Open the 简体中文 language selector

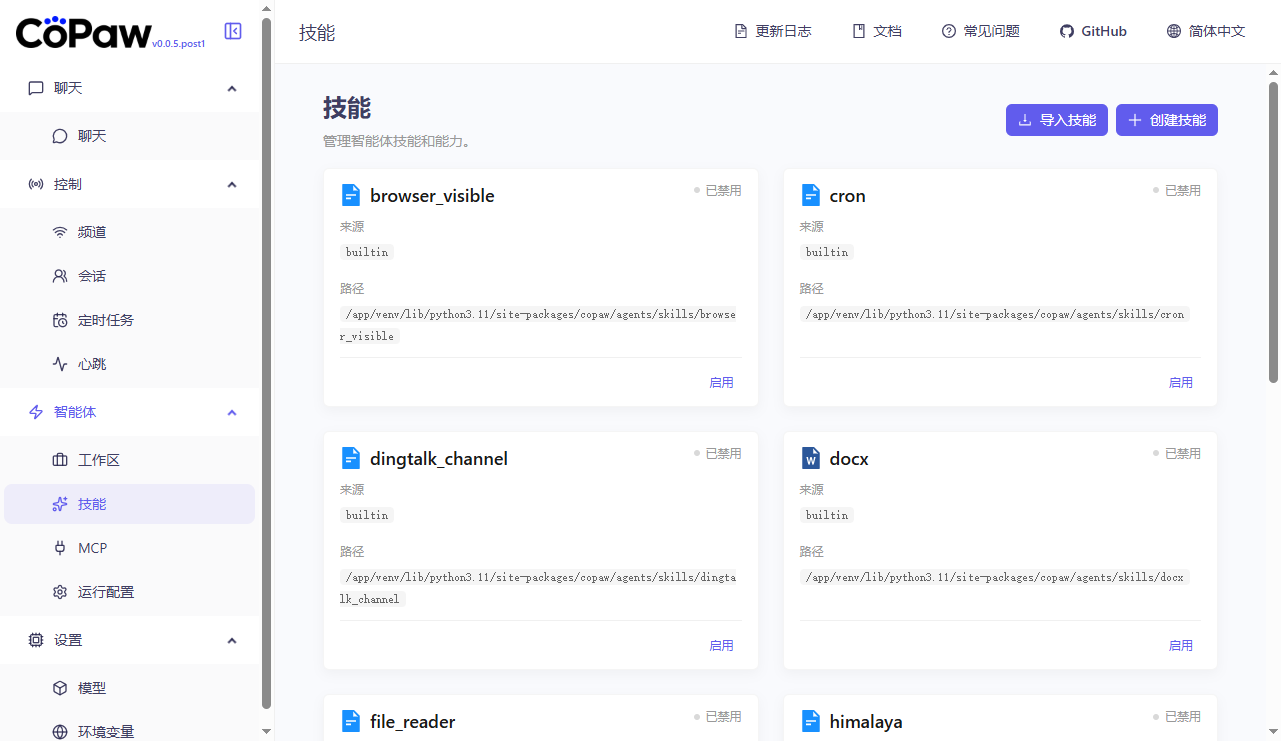click(1206, 31)
